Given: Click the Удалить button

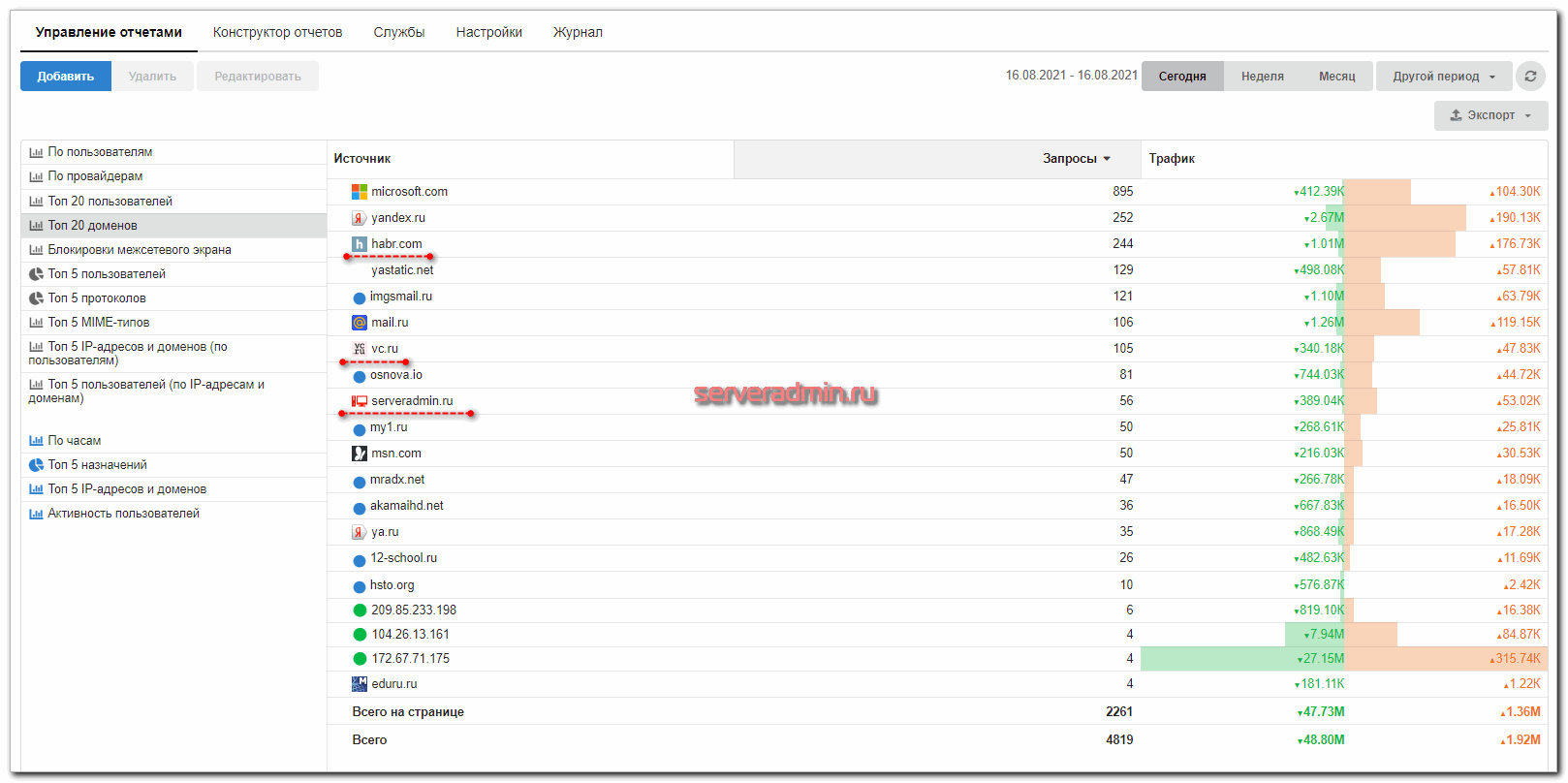Looking at the screenshot, I should [x=152, y=76].
